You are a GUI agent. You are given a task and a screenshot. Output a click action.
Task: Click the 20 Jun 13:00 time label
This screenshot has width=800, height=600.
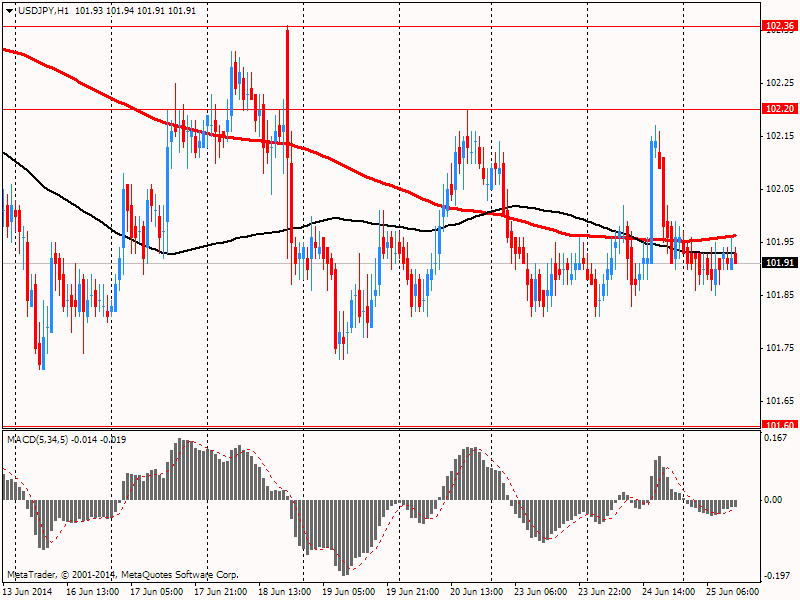(x=477, y=591)
